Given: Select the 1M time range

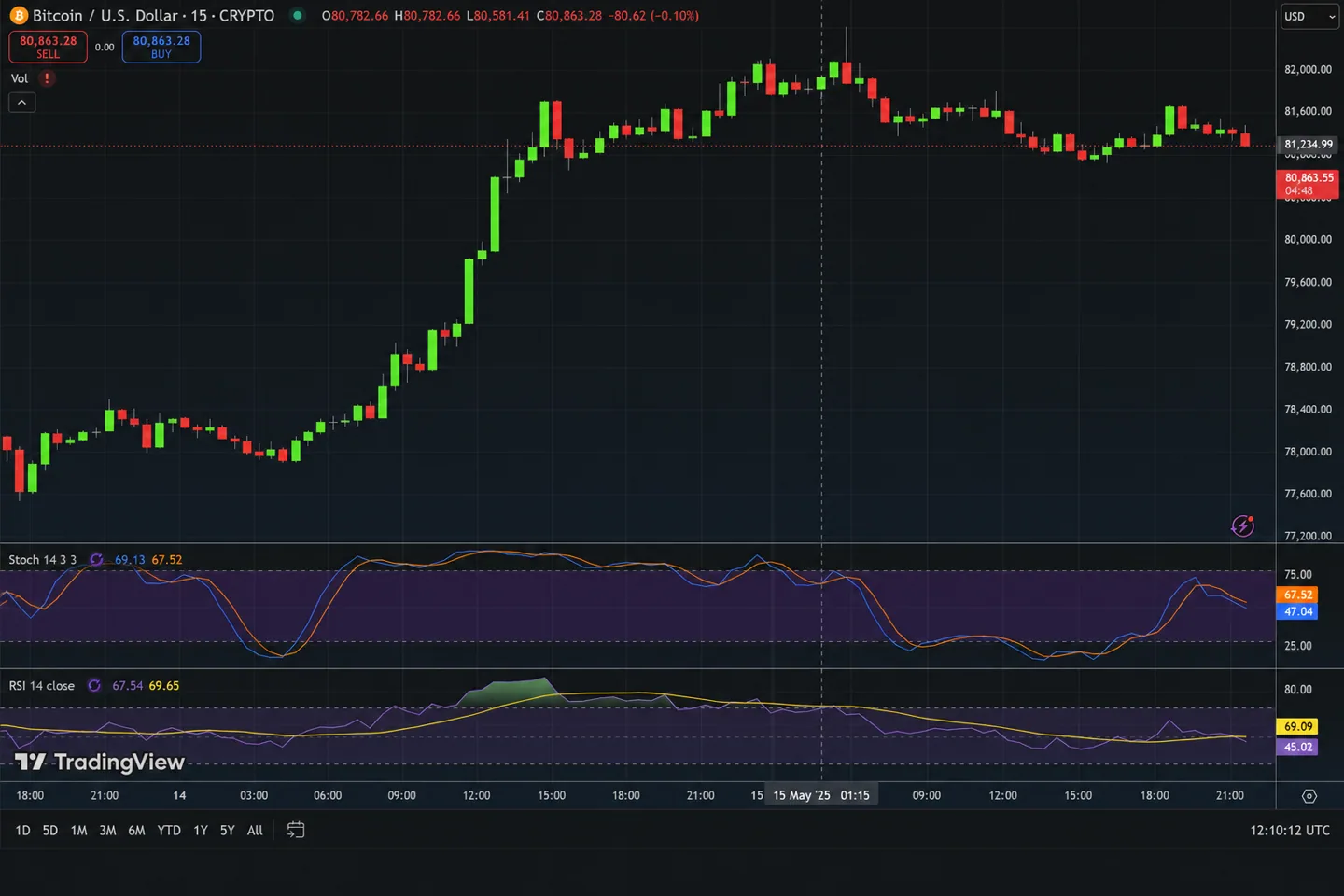Looking at the screenshot, I should pyautogui.click(x=79, y=831).
